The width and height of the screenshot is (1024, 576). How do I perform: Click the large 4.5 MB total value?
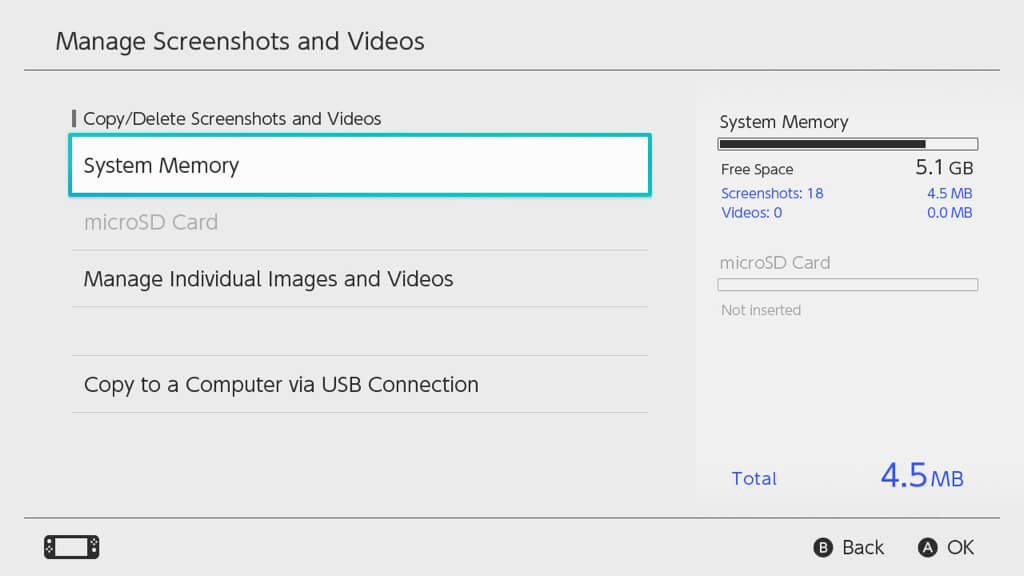[921, 476]
